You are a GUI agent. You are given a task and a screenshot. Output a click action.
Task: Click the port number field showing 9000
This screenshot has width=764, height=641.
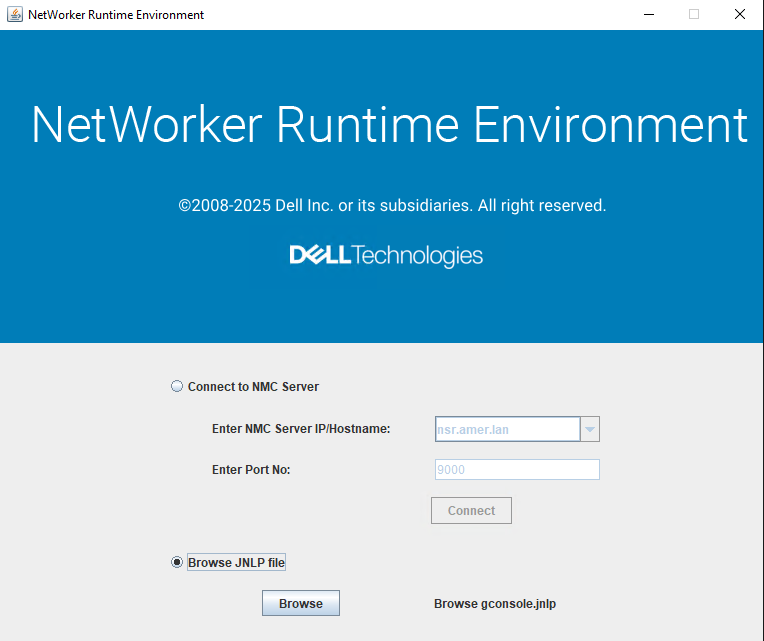click(x=517, y=470)
